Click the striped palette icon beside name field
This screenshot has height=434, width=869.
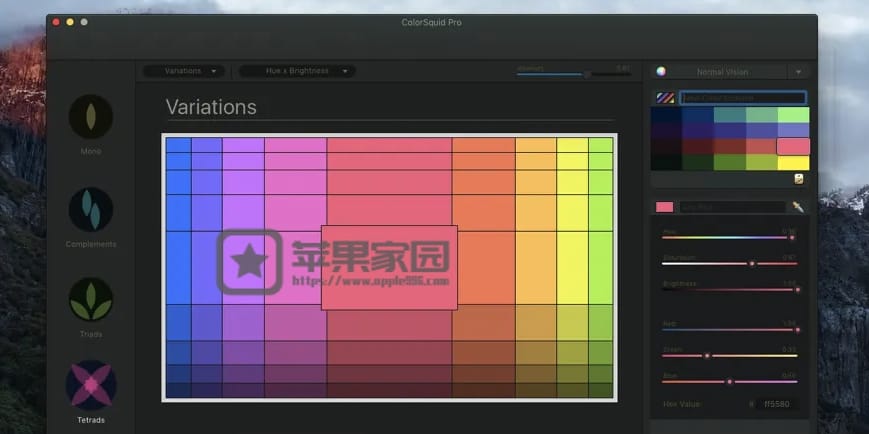click(665, 98)
